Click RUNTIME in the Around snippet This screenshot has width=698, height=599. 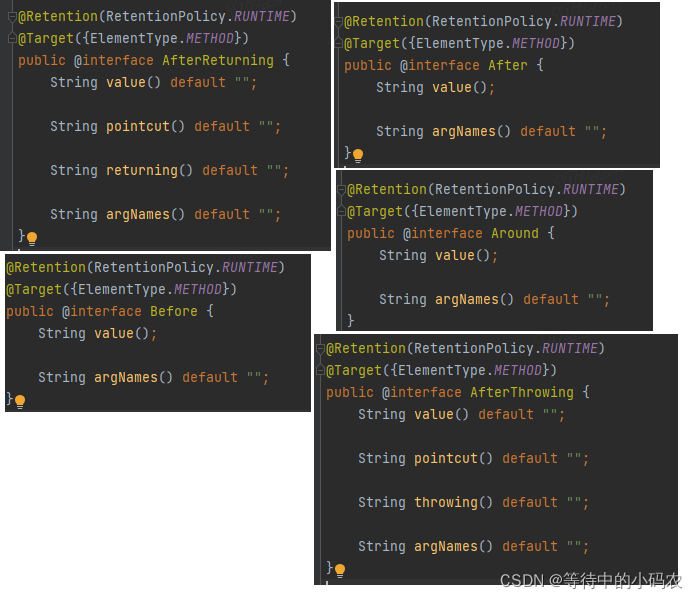(x=591, y=190)
